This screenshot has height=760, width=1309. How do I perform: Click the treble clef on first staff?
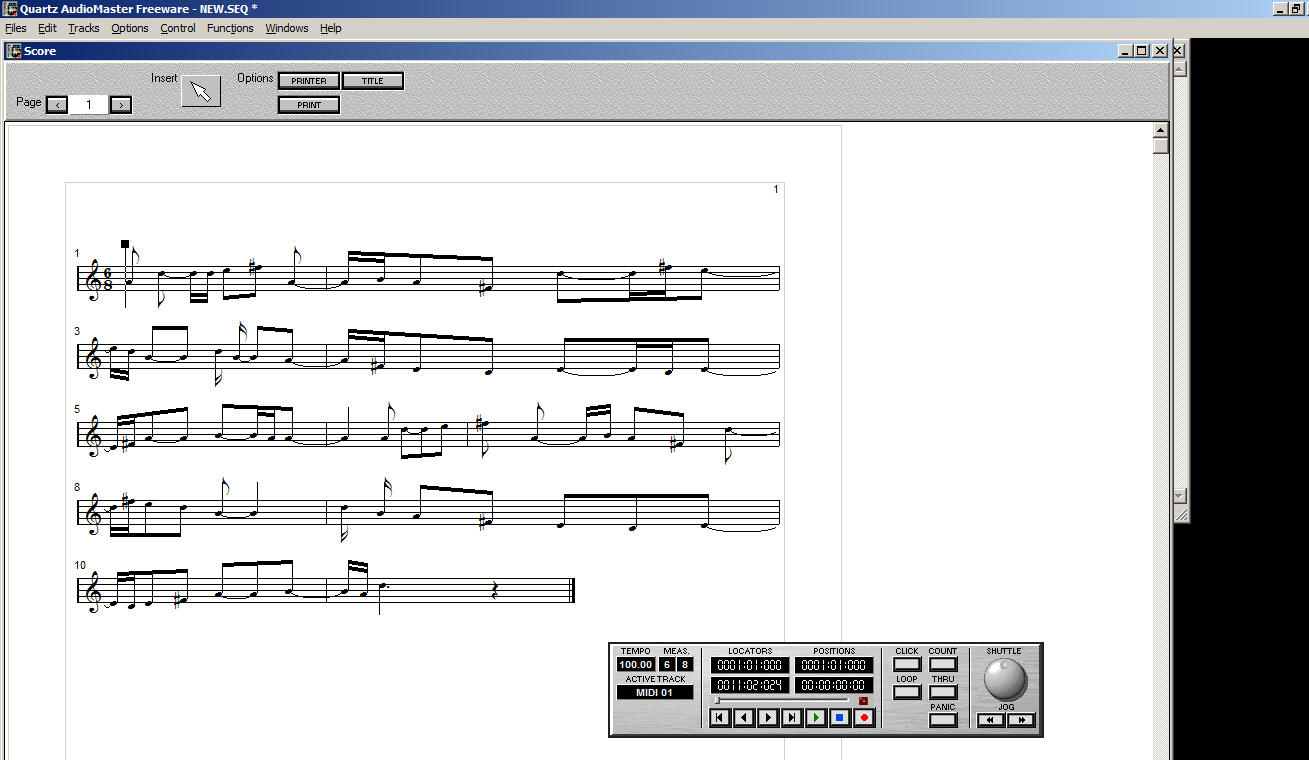94,279
